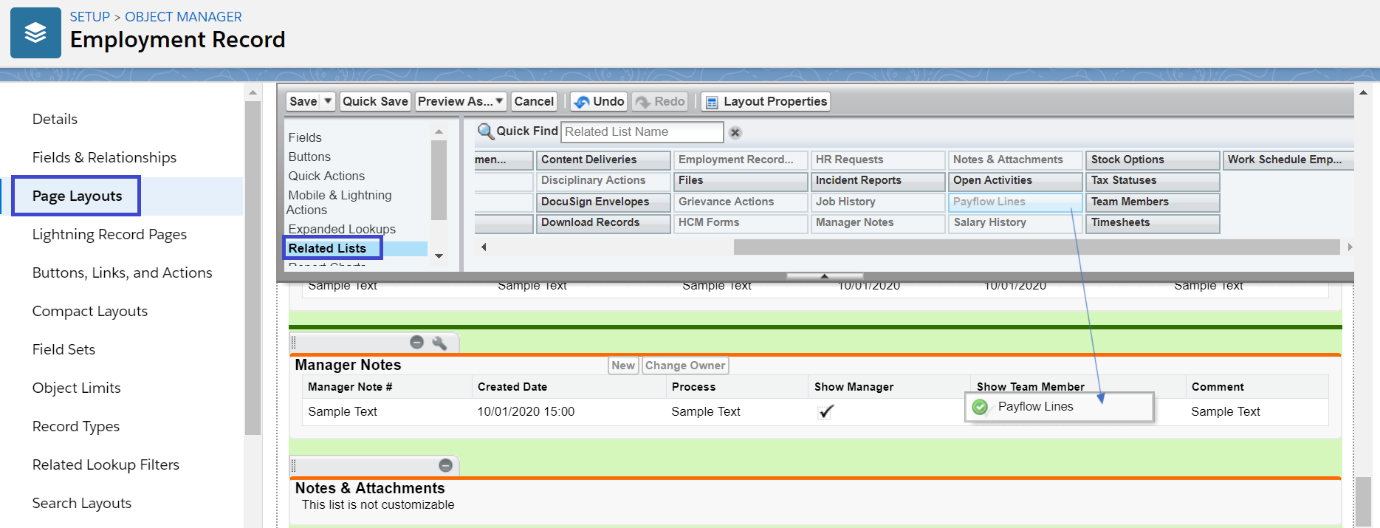1380x528 pixels.
Task: Go to Fields & Relationships in sidebar
Action: pos(104,157)
